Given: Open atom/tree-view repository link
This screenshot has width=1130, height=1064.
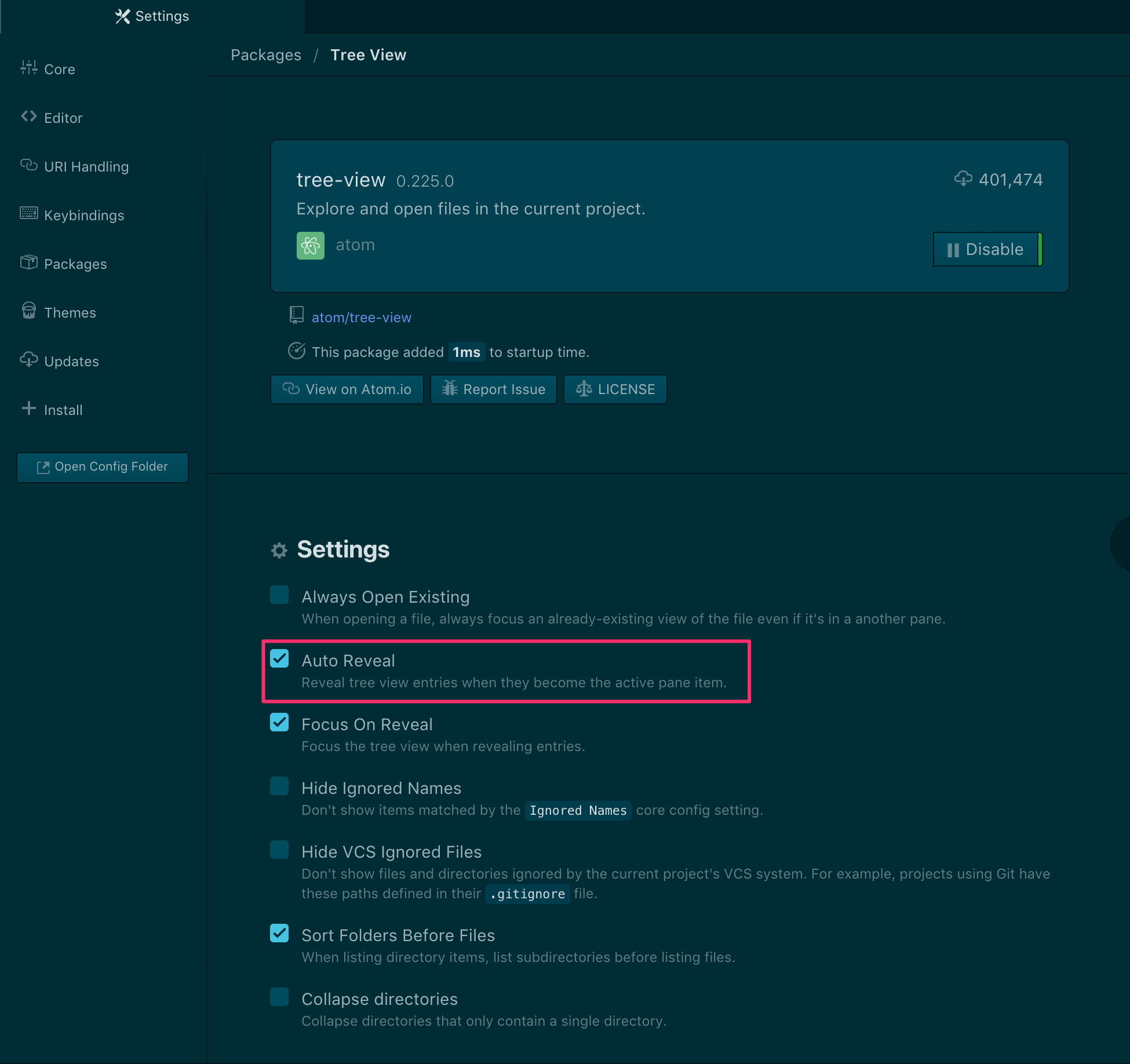Looking at the screenshot, I should pyautogui.click(x=360, y=318).
